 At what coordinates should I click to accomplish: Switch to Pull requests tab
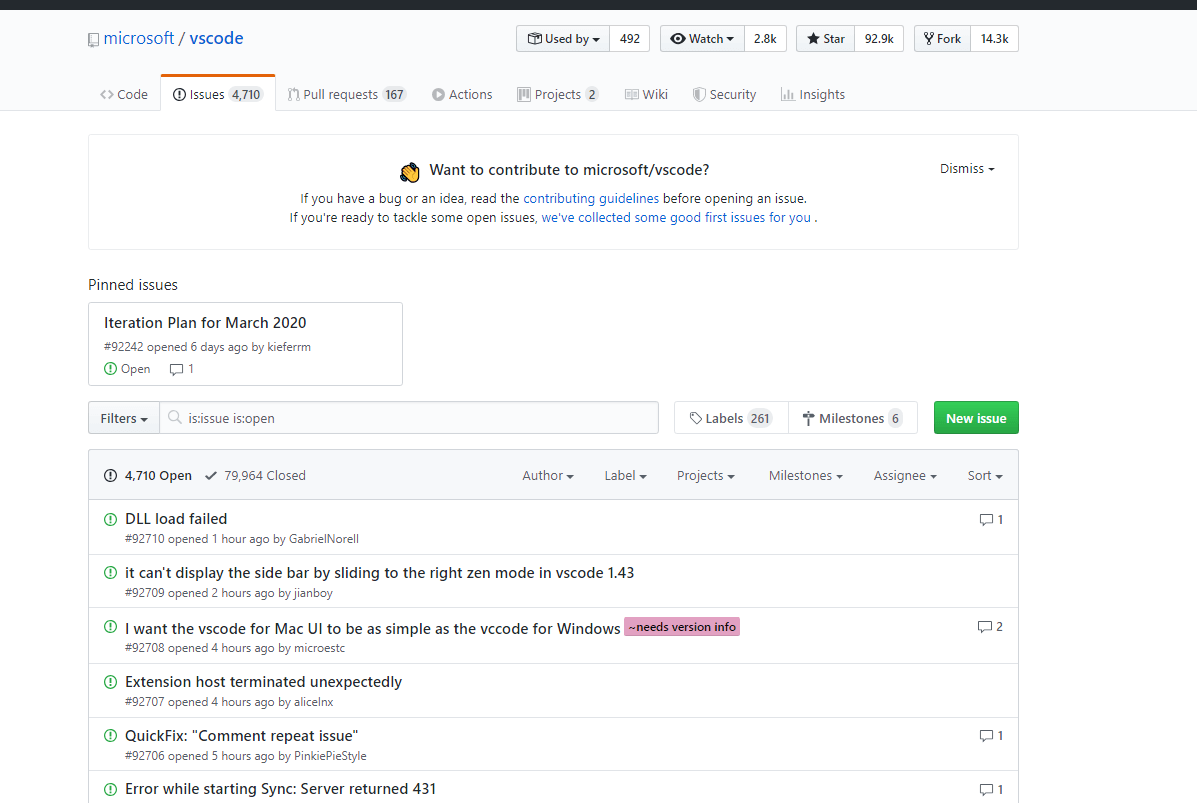[347, 95]
